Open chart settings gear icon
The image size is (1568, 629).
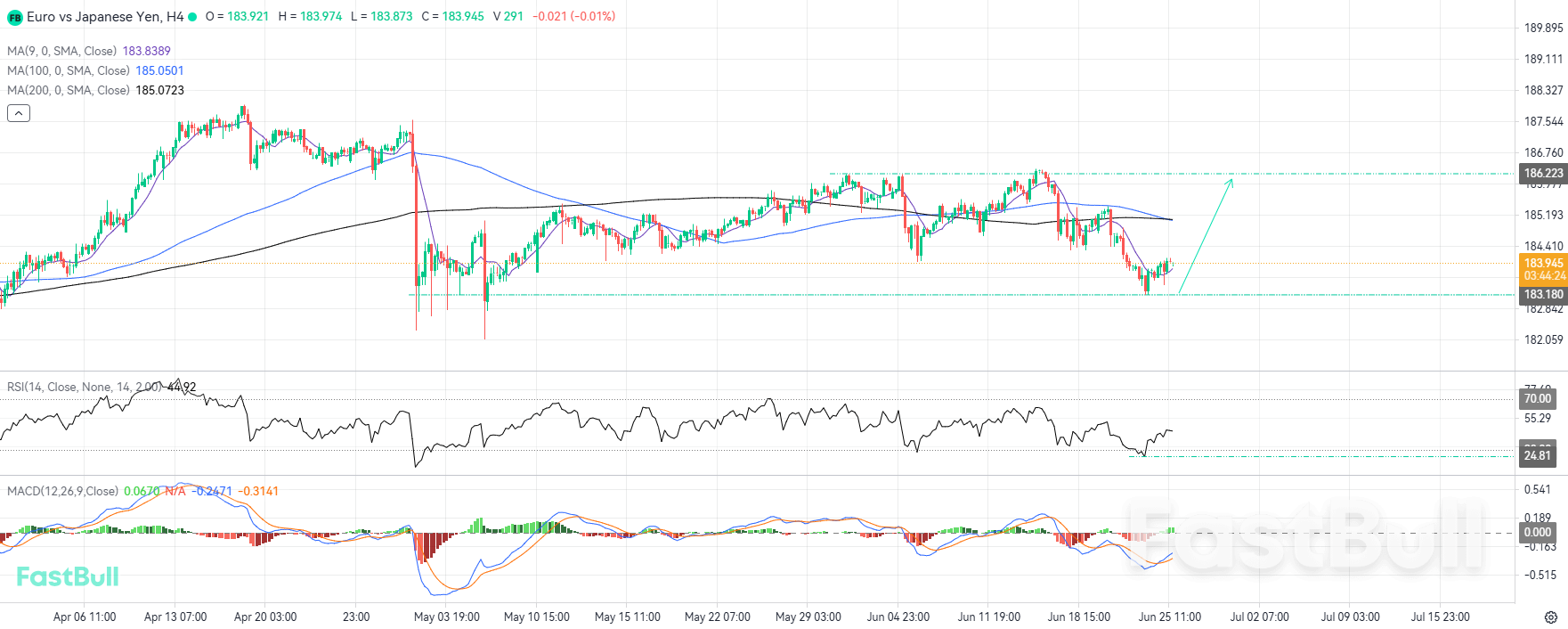[x=1550, y=617]
